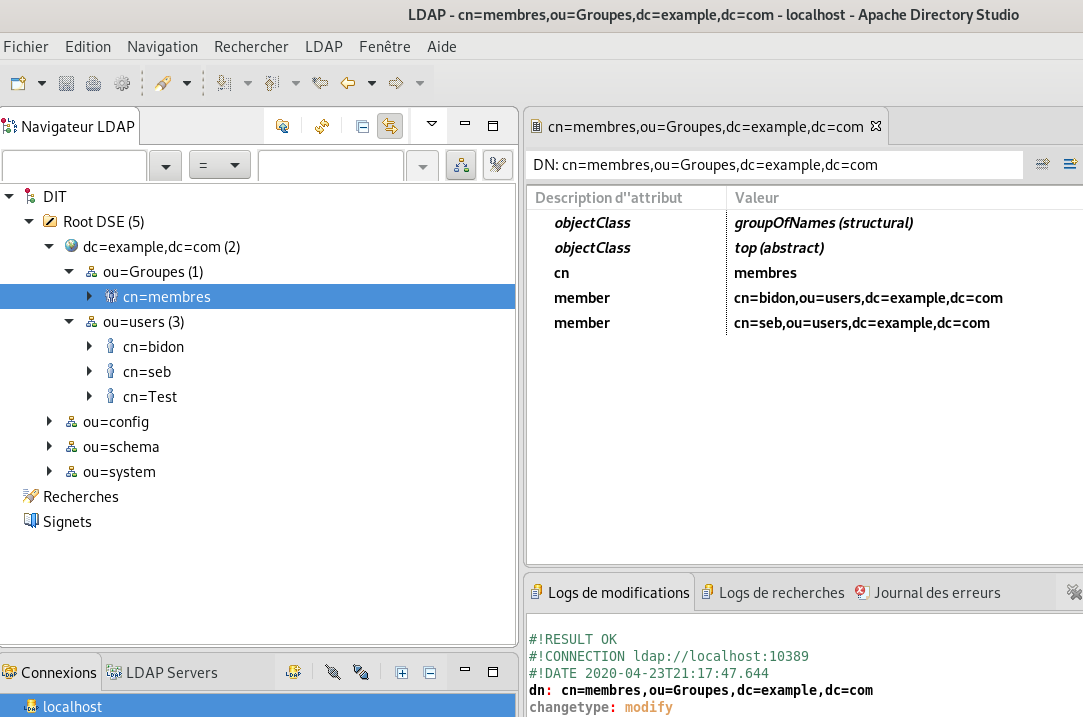Toggle the subtree scope button in quick search
The image size is (1083, 717).
click(461, 166)
